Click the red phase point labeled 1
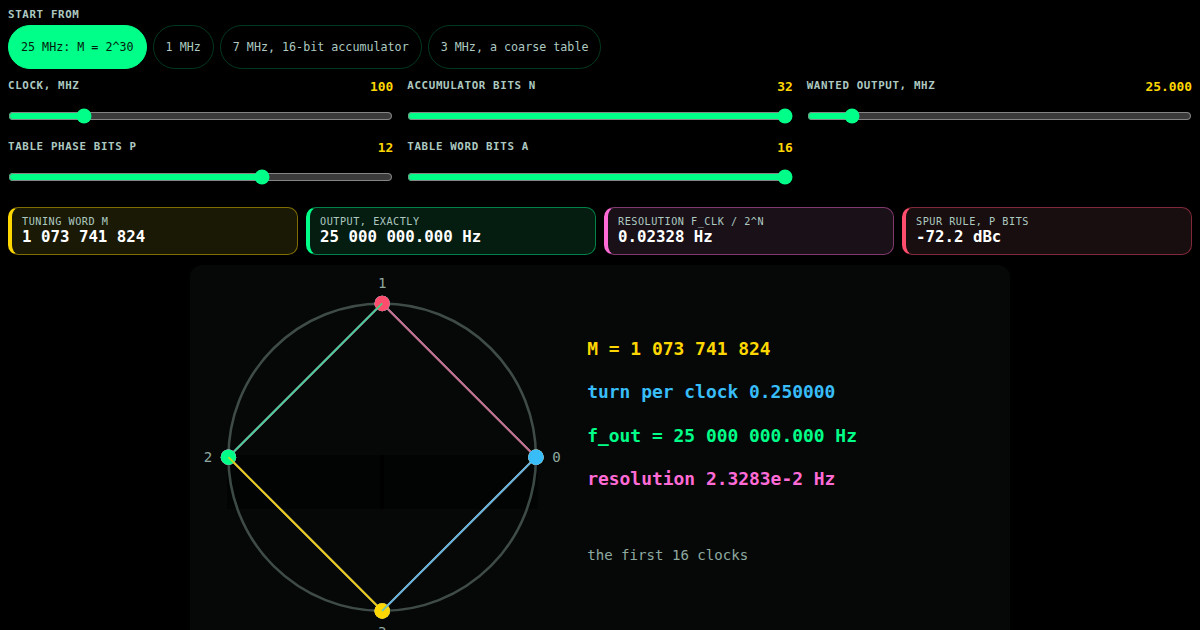The image size is (1200, 630). (382, 303)
